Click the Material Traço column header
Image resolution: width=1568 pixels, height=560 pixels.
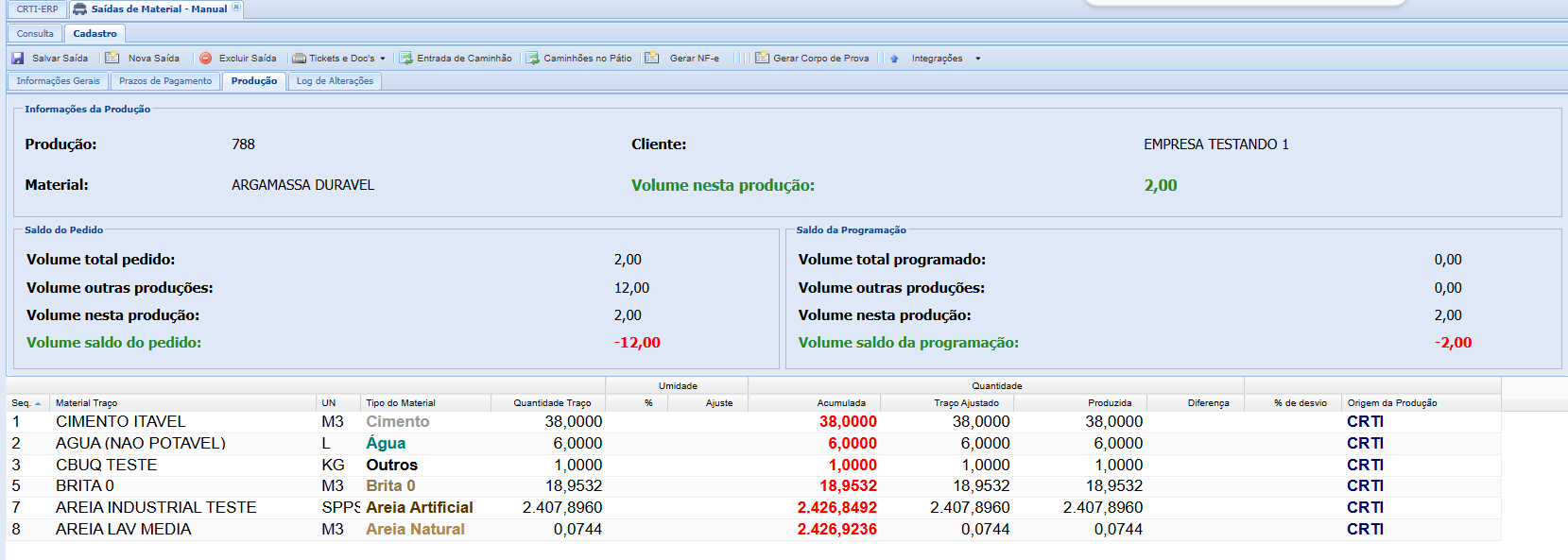click(183, 403)
